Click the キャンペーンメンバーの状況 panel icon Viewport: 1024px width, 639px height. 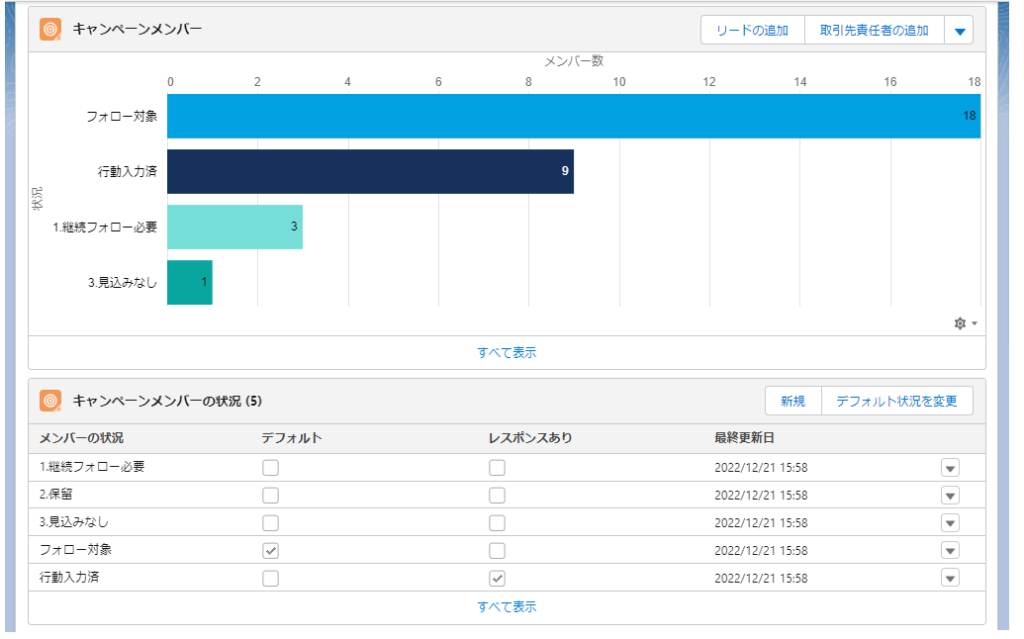(x=51, y=401)
